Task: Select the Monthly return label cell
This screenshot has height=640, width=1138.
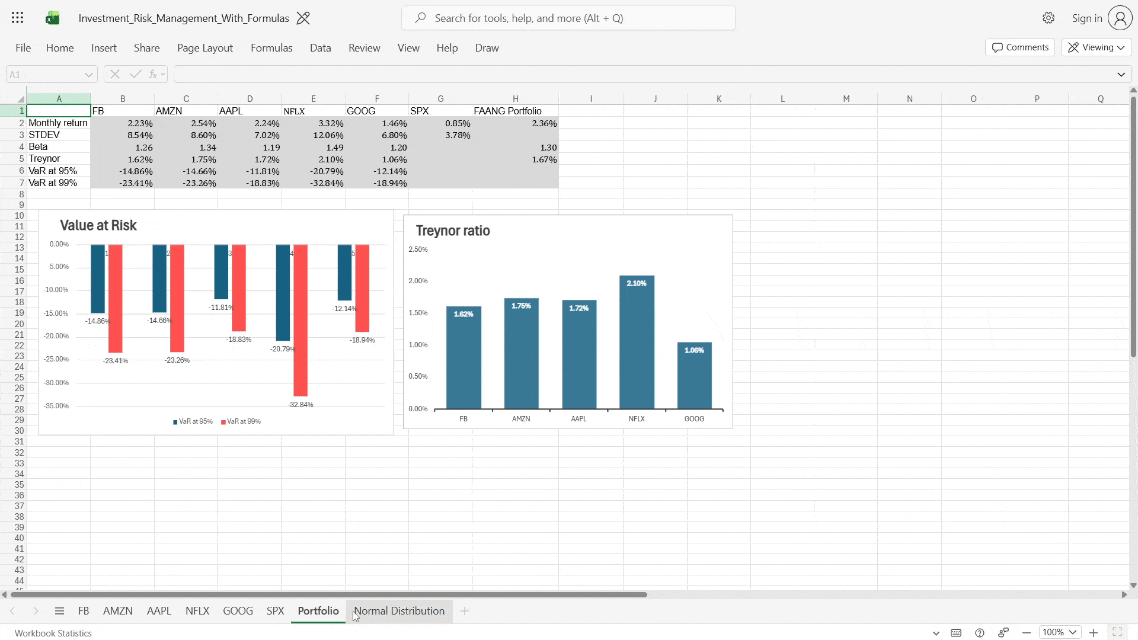Action: (x=59, y=123)
